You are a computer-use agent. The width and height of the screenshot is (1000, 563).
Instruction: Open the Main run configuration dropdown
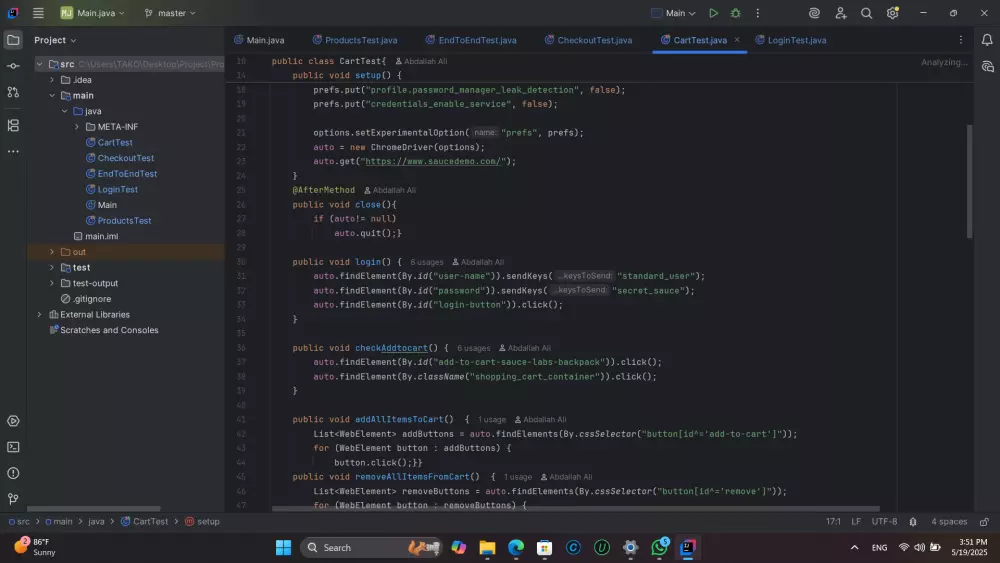coord(673,13)
